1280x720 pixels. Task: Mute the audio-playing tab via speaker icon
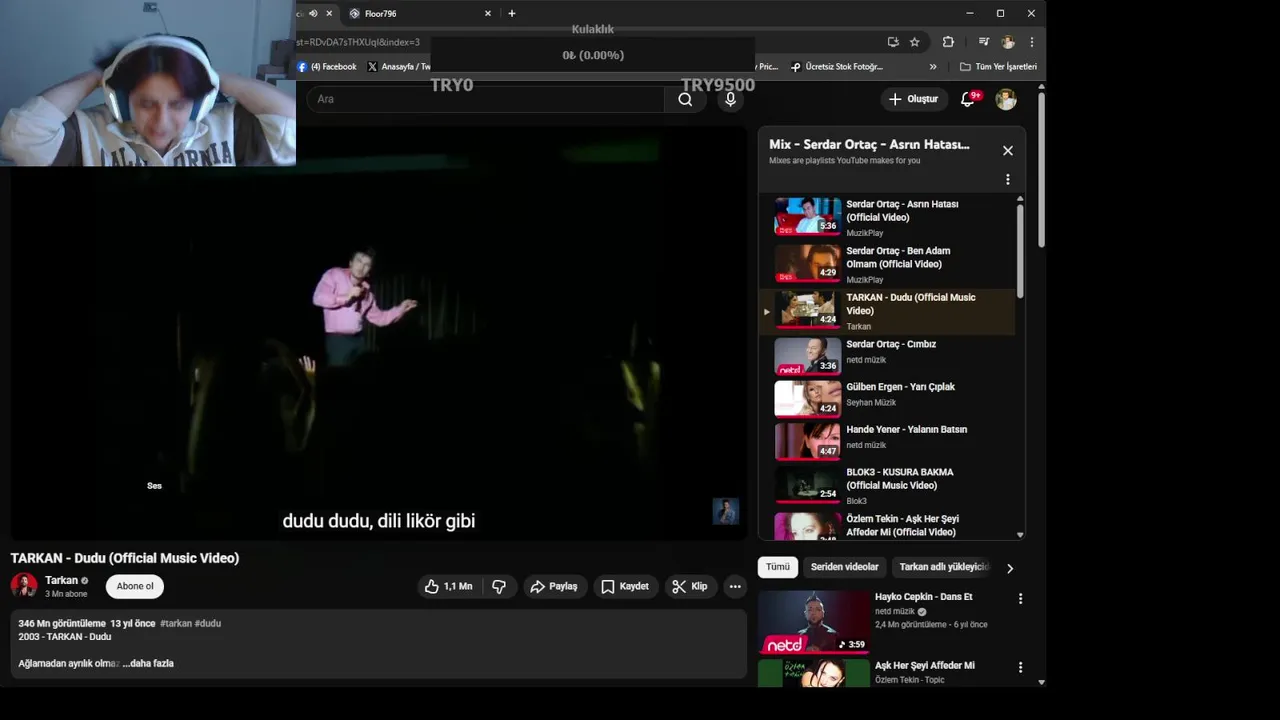313,13
